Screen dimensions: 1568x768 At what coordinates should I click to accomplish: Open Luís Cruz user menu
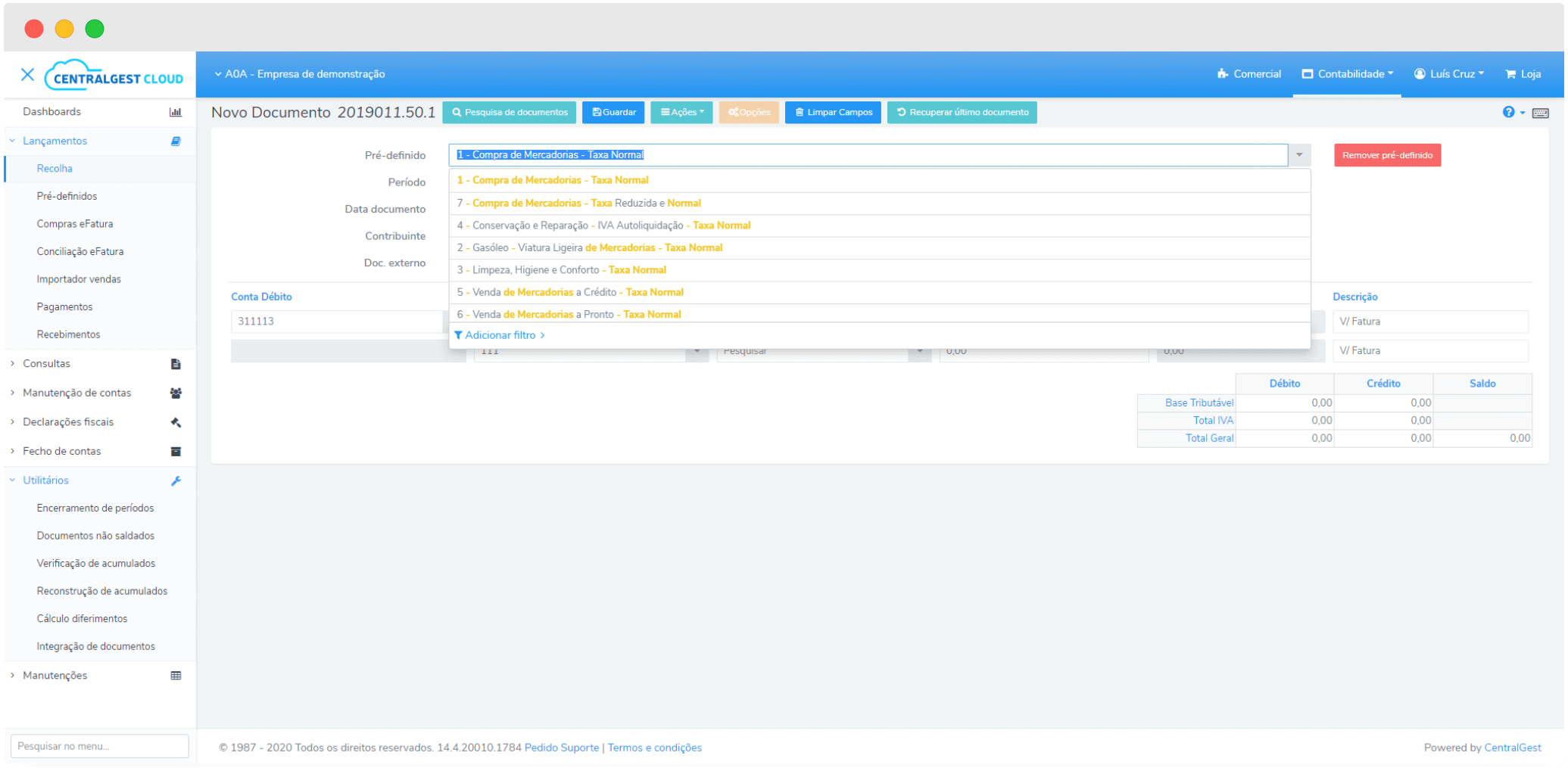(x=1448, y=74)
